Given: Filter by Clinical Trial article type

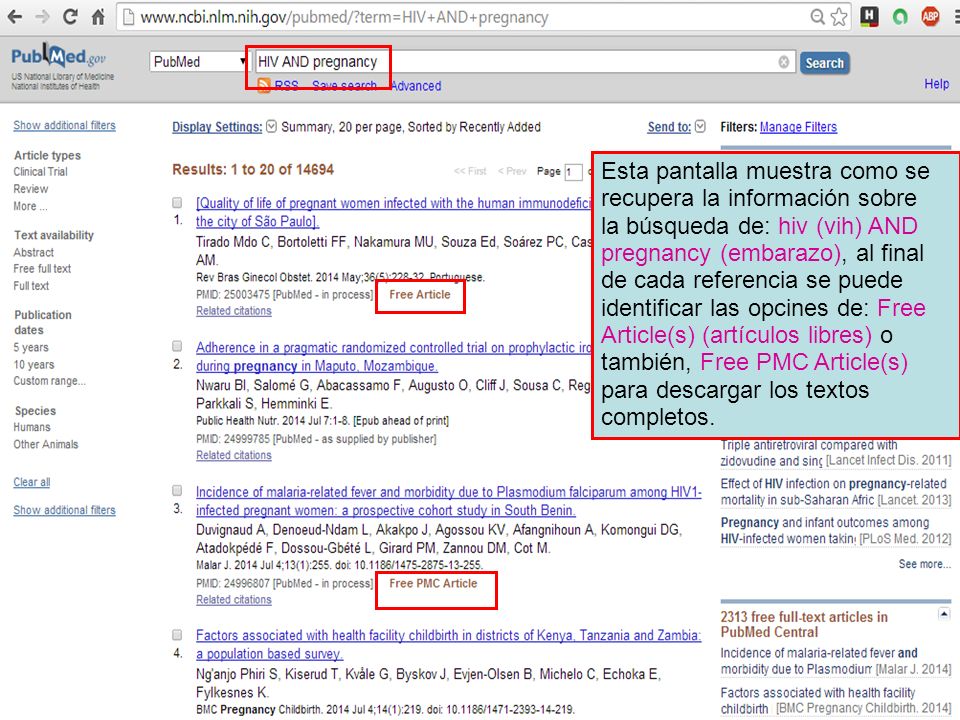Looking at the screenshot, I should (40, 171).
